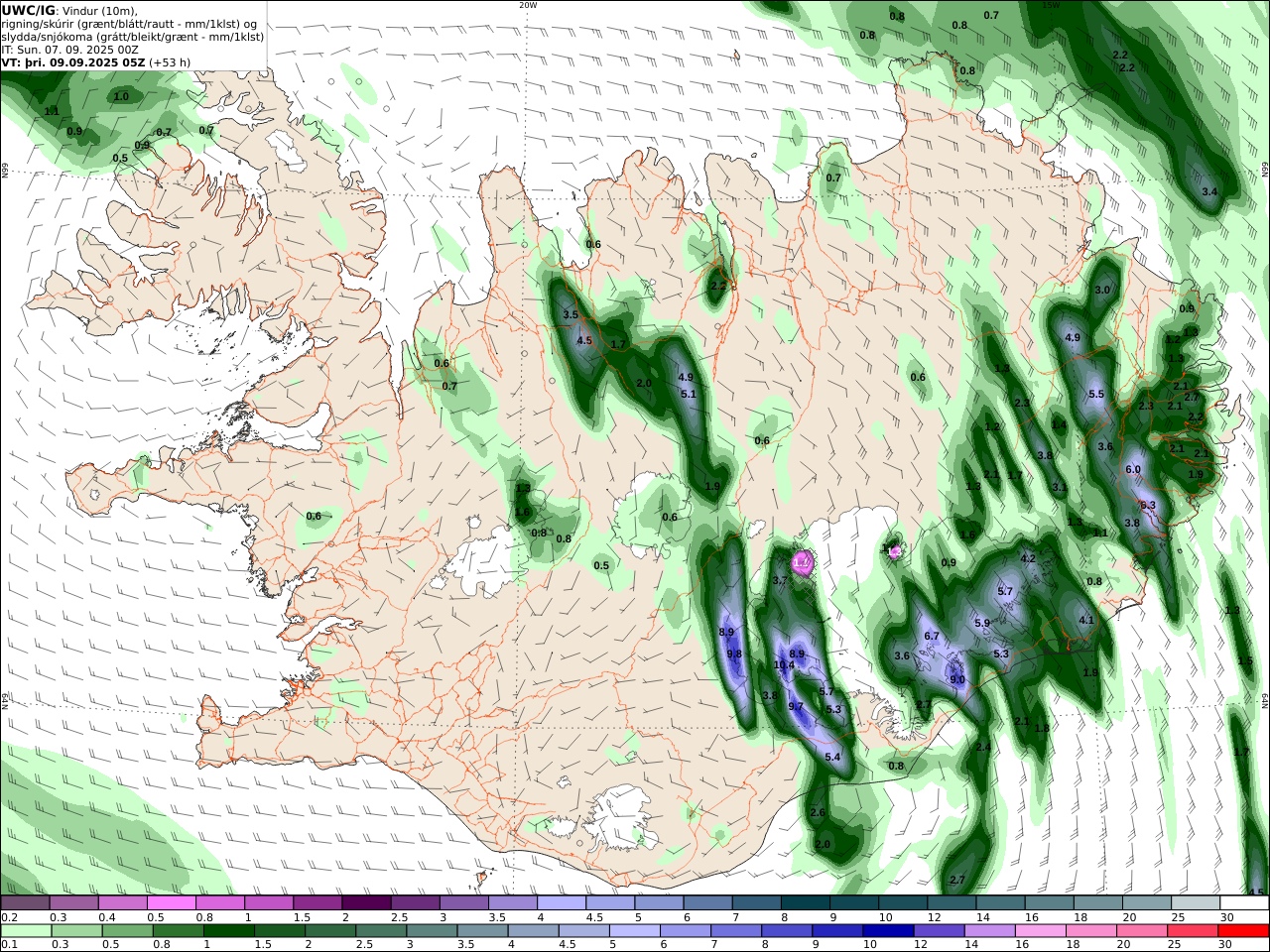Click the "5.9" precipitation value
This screenshot has height=952, width=1270.
click(982, 623)
